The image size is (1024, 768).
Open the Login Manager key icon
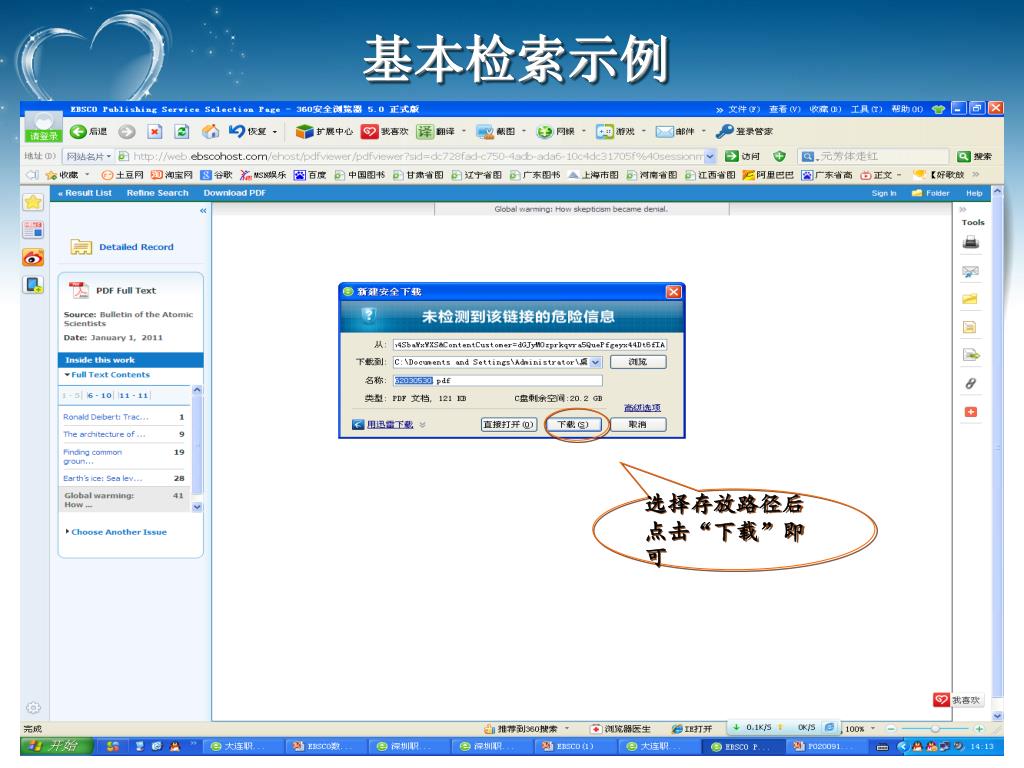coord(724,131)
